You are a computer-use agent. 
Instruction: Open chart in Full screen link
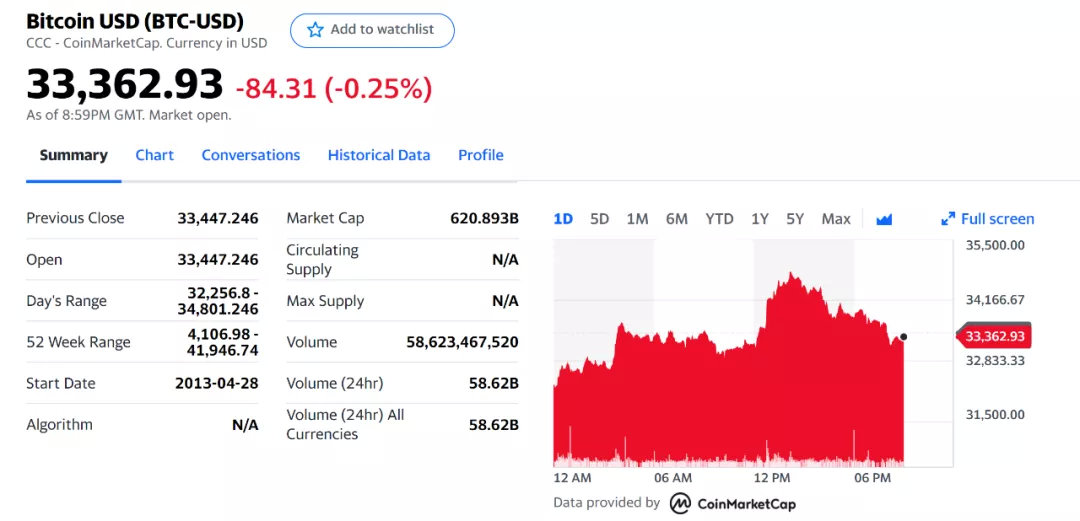(997, 219)
